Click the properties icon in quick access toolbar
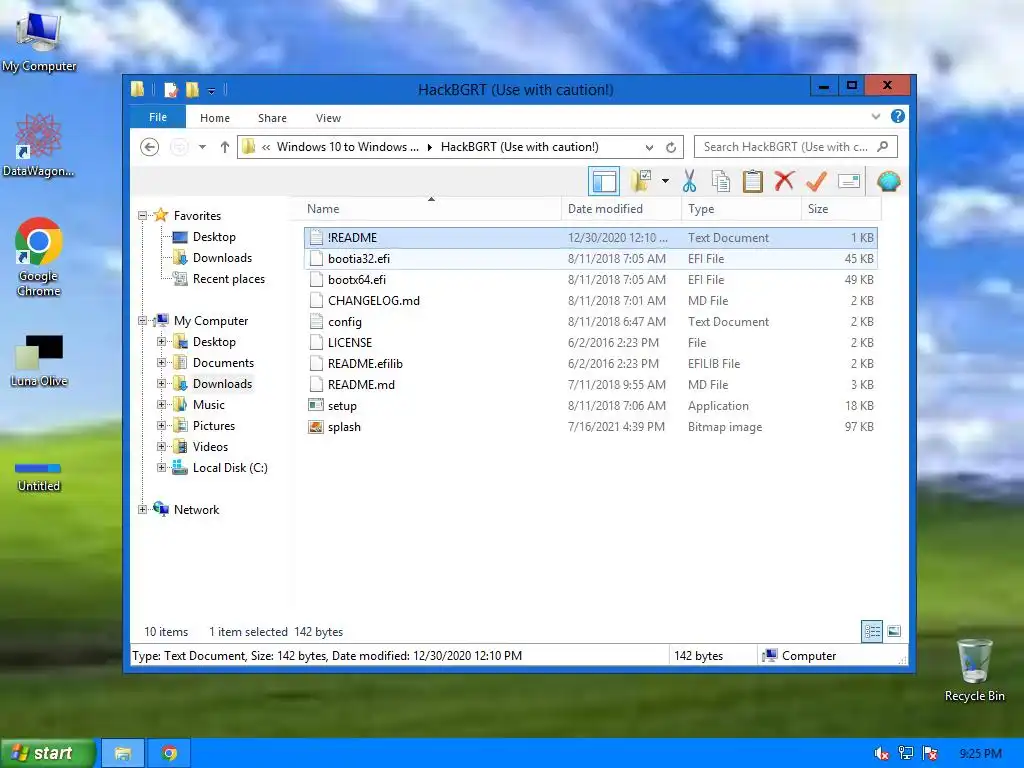 click(x=171, y=89)
